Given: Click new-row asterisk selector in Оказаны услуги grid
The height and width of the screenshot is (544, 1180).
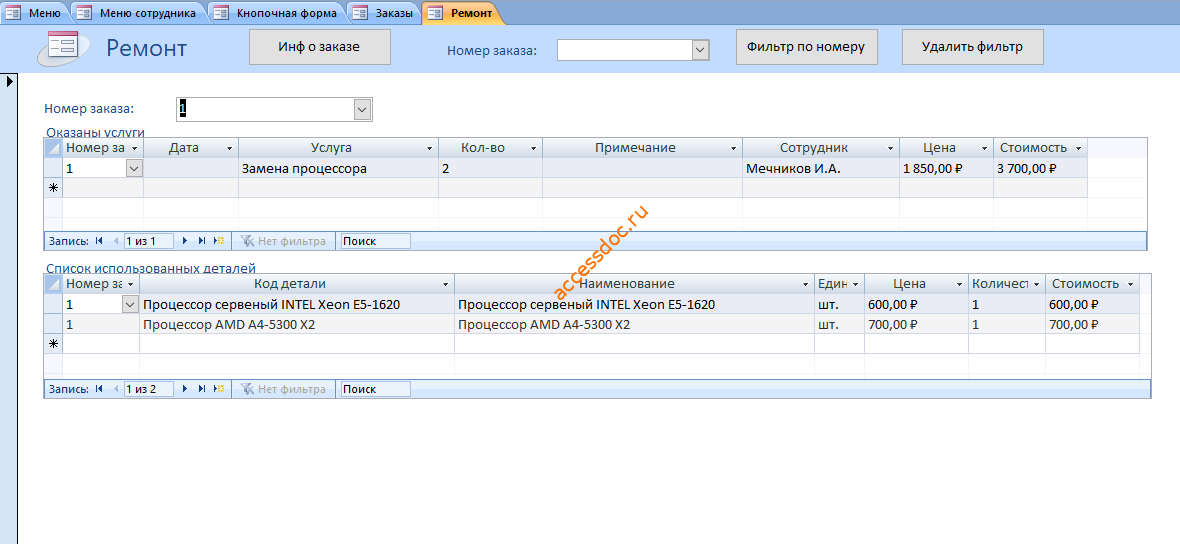Looking at the screenshot, I should click(53, 188).
